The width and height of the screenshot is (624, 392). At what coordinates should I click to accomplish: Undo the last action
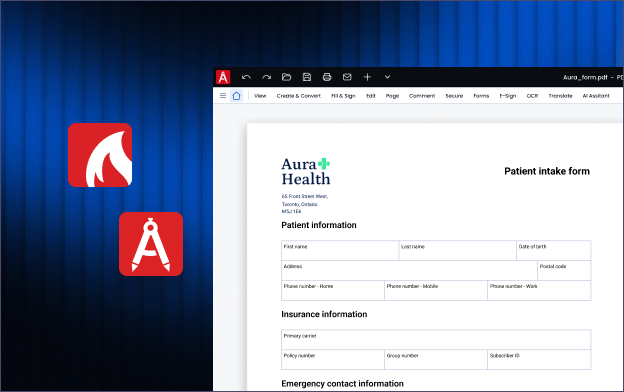click(x=246, y=77)
